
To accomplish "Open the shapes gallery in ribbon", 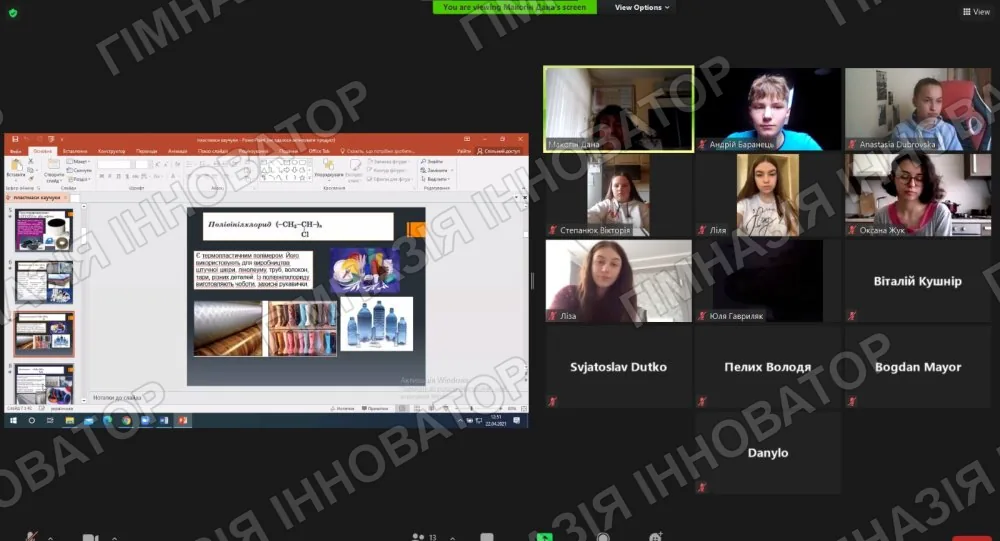I will (x=284, y=170).
